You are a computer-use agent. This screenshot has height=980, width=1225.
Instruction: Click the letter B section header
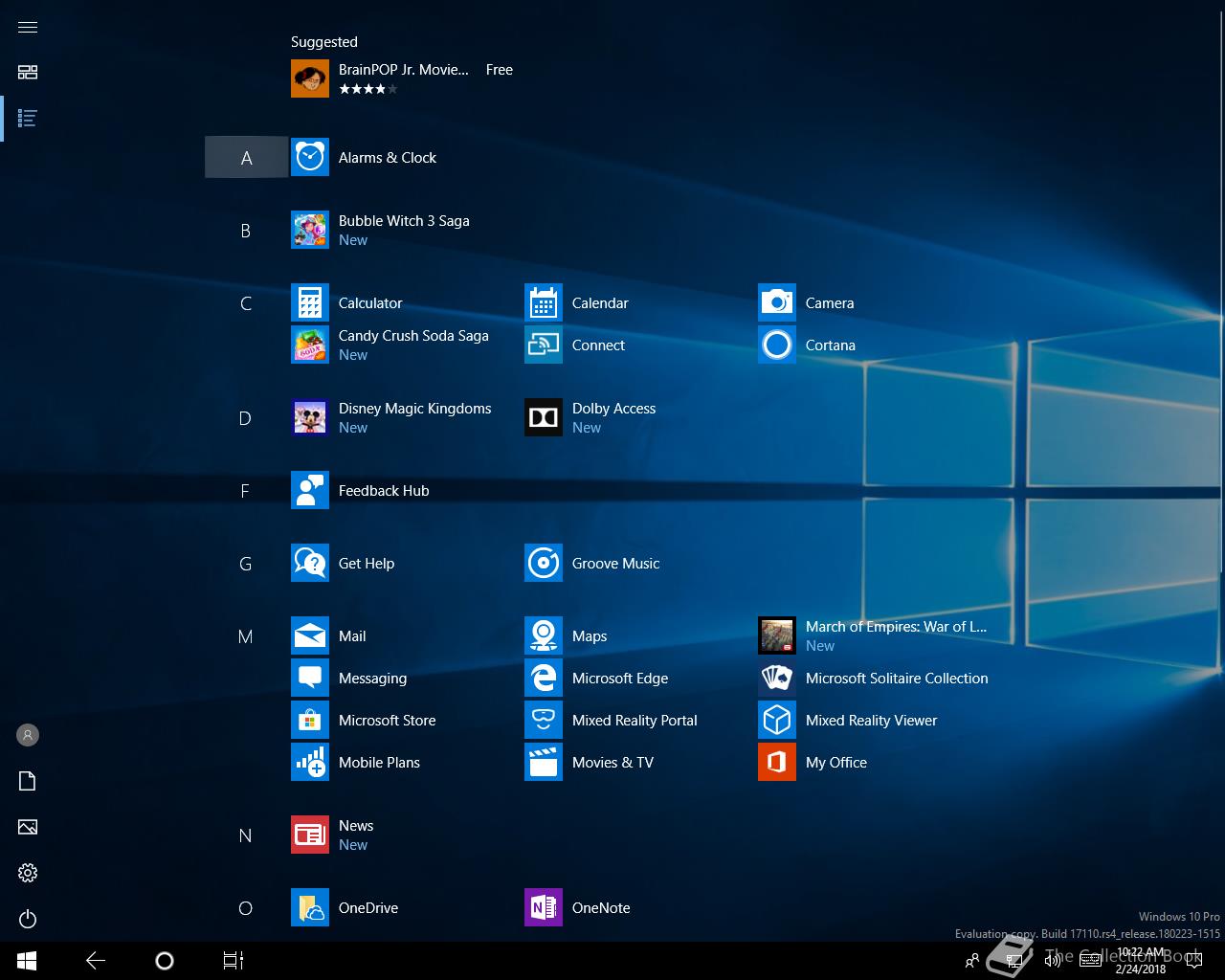click(x=246, y=231)
